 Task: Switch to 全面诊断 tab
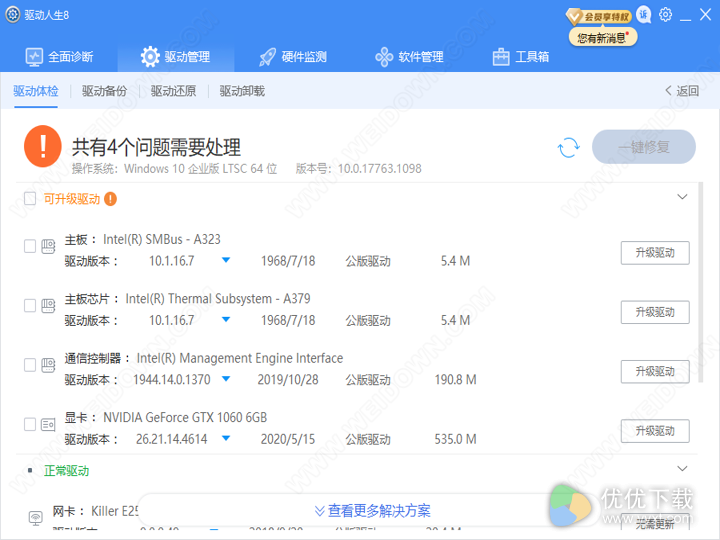tap(59, 57)
